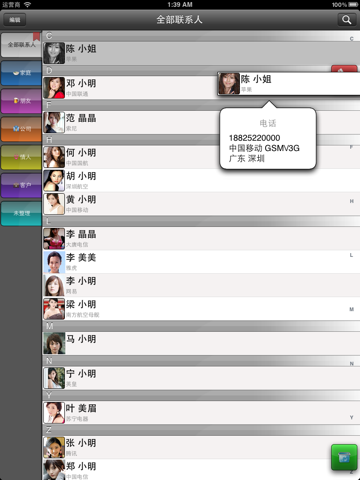Click the 编辑 edit button
The image size is (360, 480).
(15, 20)
